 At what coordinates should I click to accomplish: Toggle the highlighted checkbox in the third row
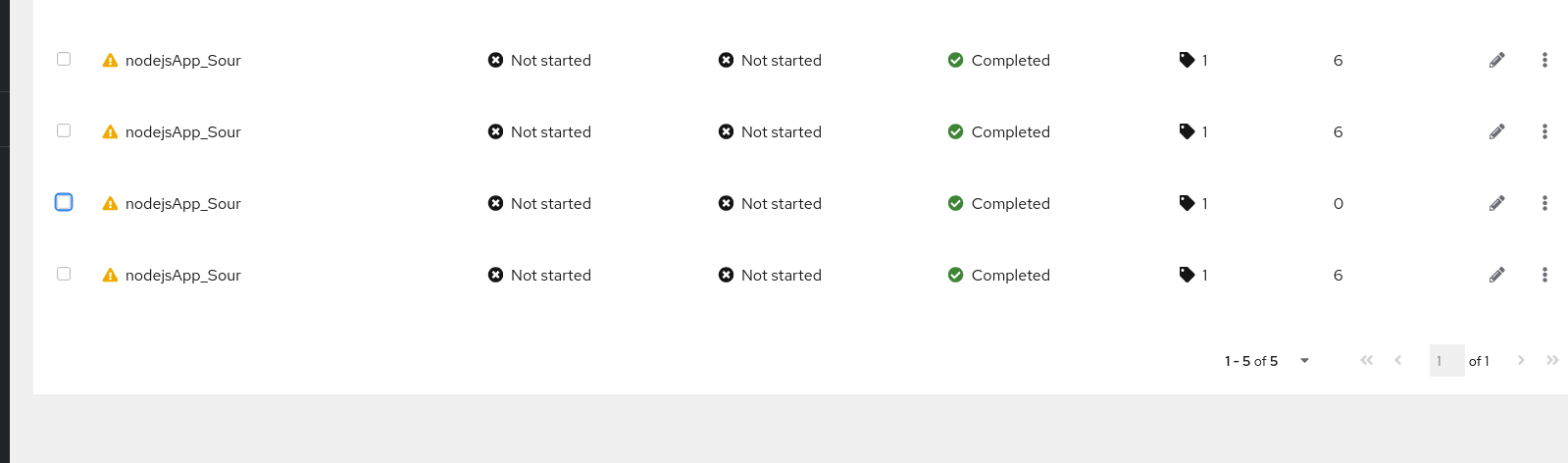[64, 202]
